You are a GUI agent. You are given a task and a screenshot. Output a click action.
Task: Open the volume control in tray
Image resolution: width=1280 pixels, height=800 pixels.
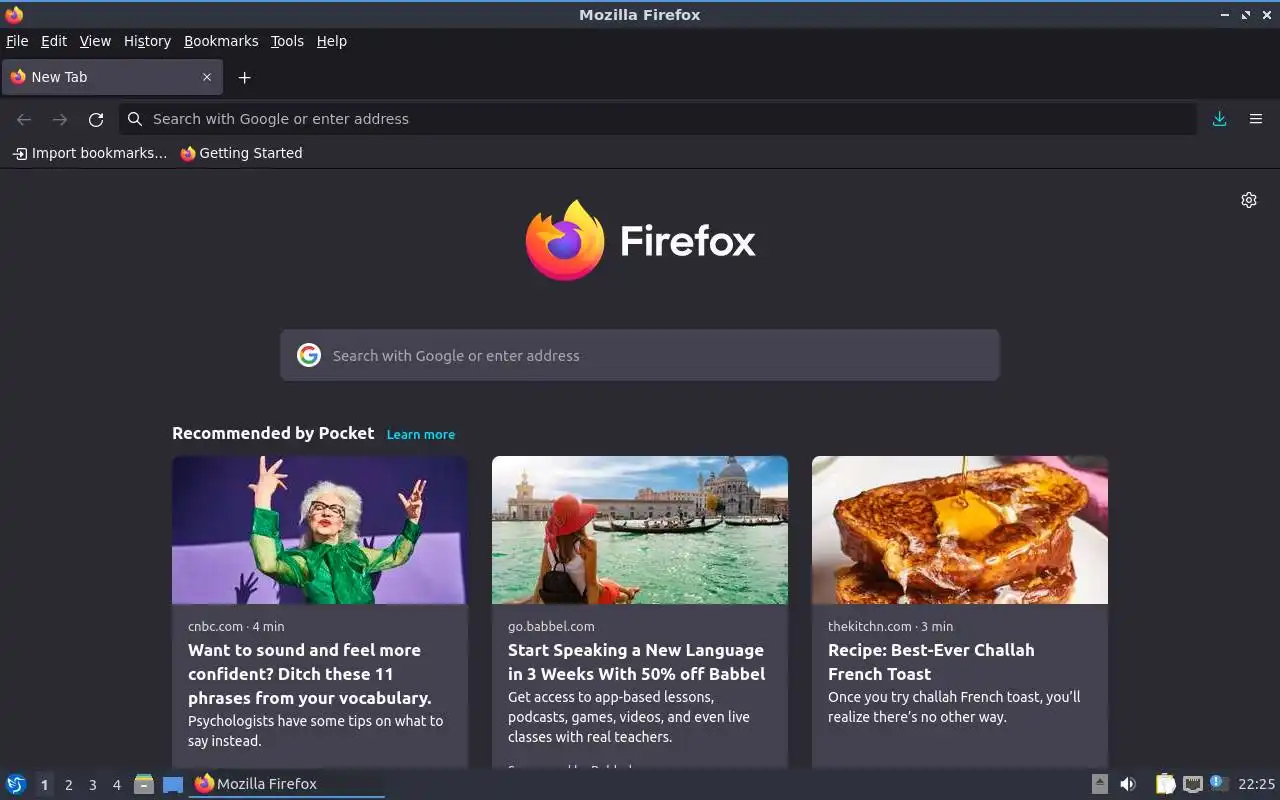[x=1128, y=784]
